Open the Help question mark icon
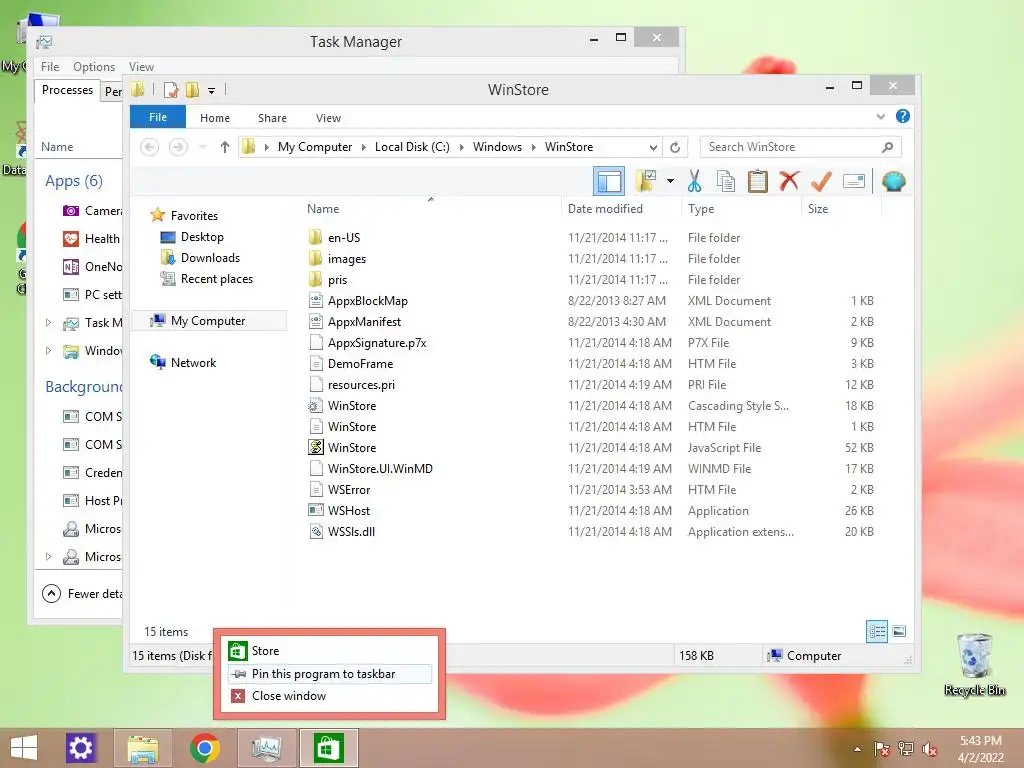Screen dimensions: 1024x768 tap(903, 116)
